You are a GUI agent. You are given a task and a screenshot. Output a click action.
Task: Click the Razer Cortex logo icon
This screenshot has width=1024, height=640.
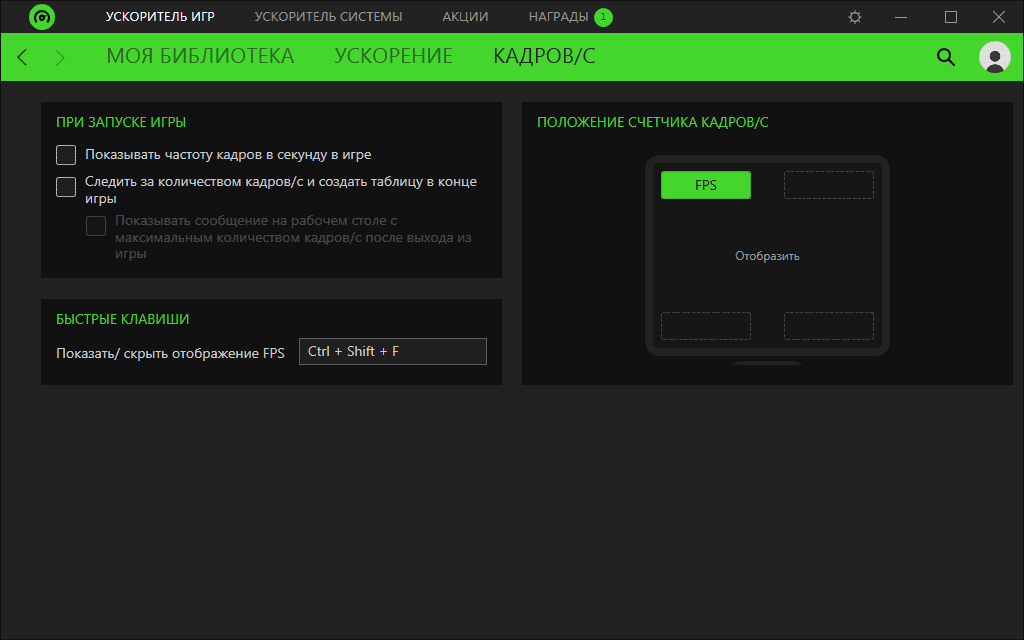[x=42, y=17]
